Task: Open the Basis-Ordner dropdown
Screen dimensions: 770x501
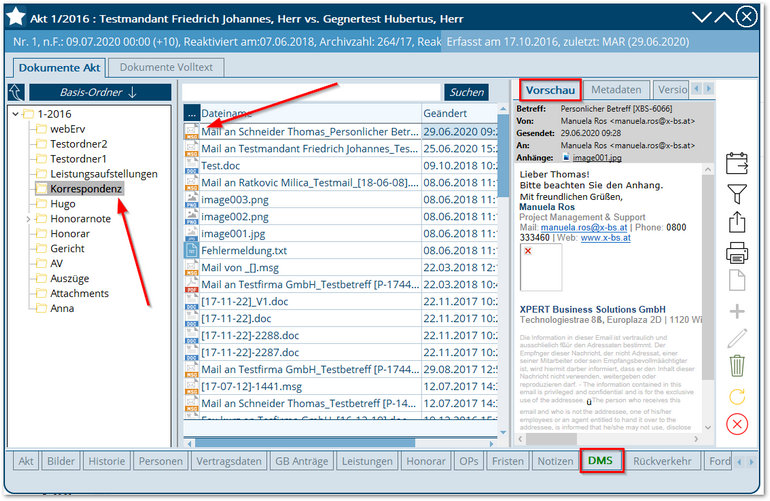Action: coord(93,93)
